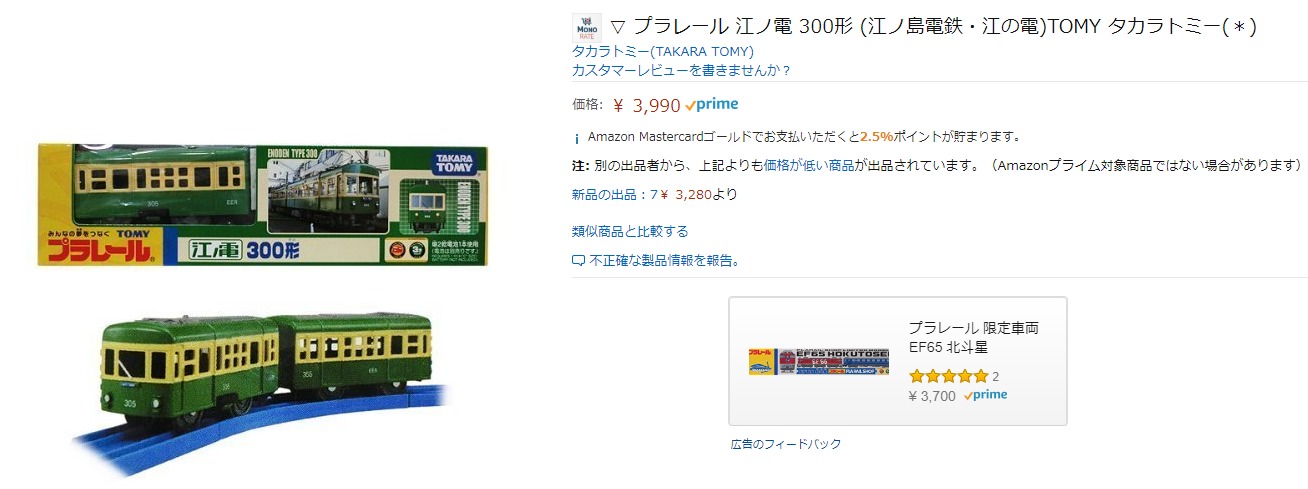Viewport: 1308px width, 489px height.
Task: Click the review count 2 in the ad
Action: point(995,377)
